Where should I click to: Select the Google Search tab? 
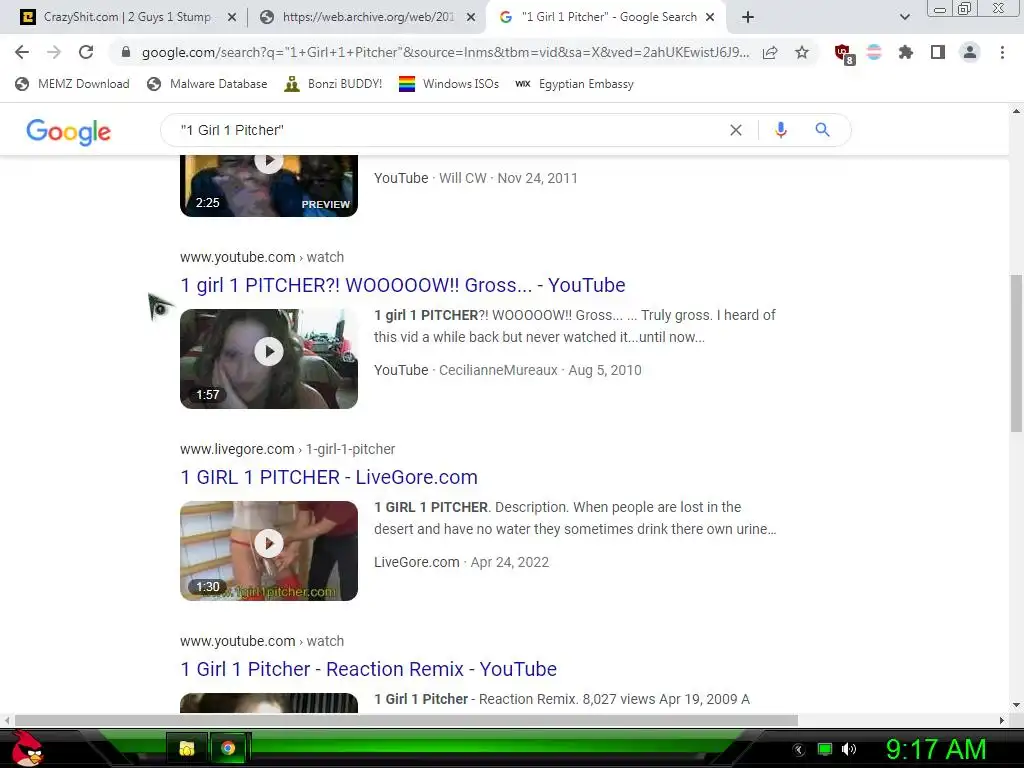(x=607, y=17)
